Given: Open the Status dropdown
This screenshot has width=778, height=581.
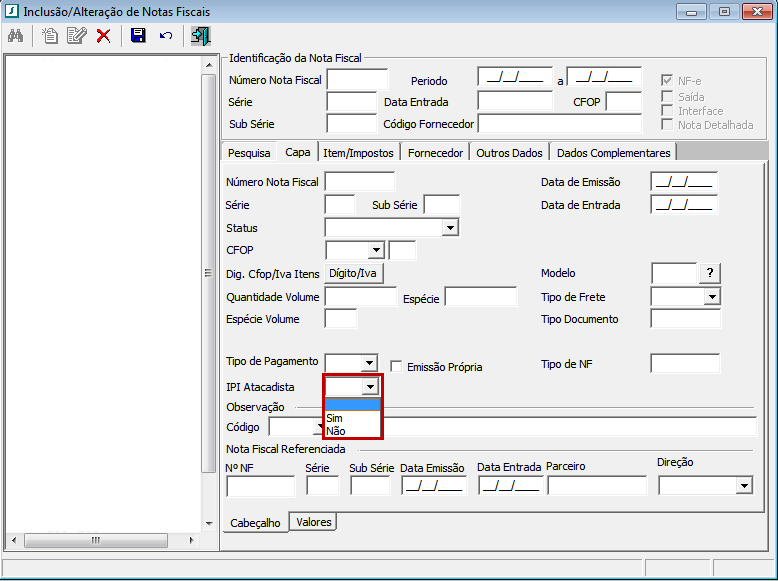Looking at the screenshot, I should pos(450,228).
